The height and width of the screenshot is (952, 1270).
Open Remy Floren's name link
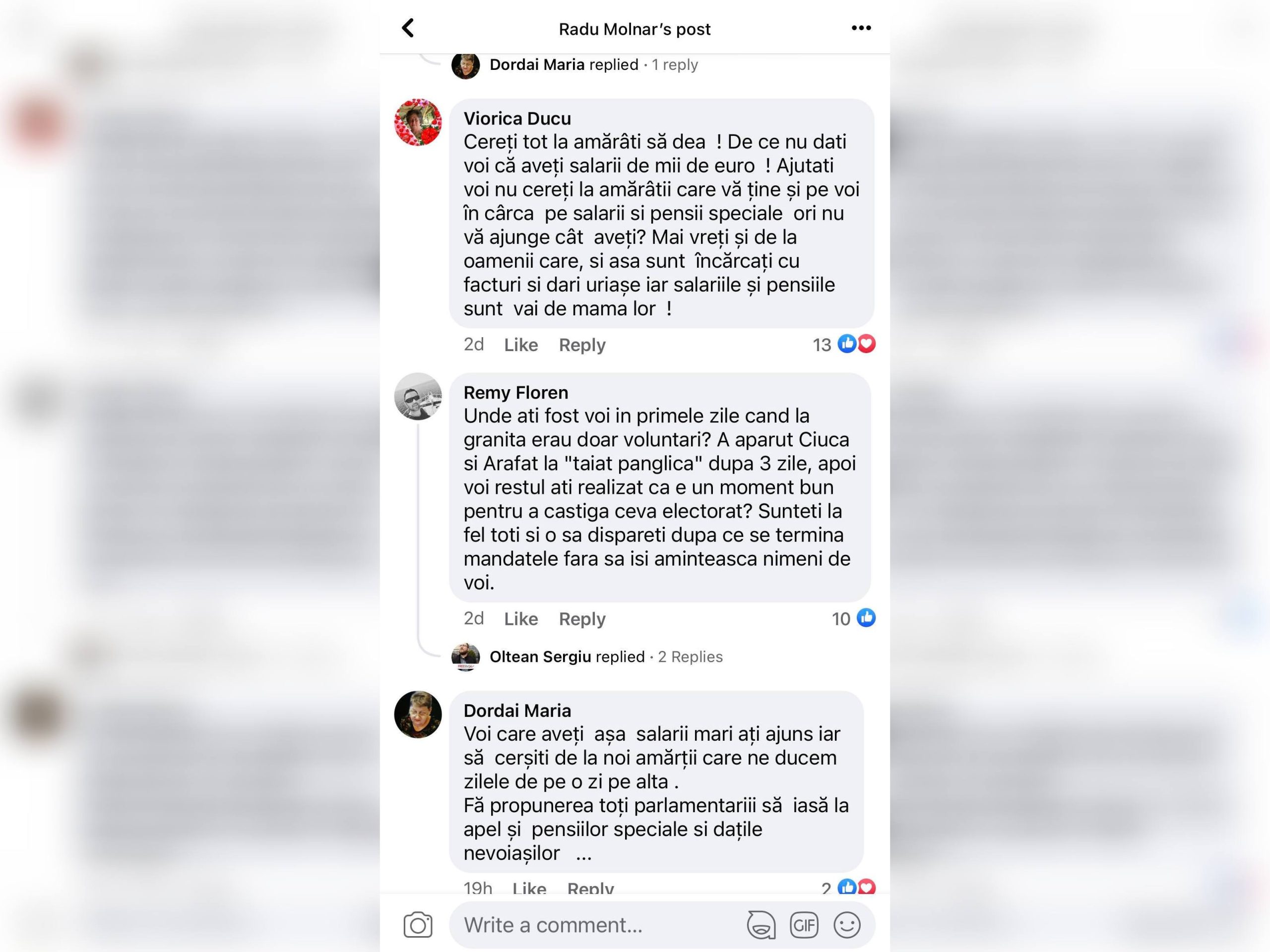tap(515, 393)
